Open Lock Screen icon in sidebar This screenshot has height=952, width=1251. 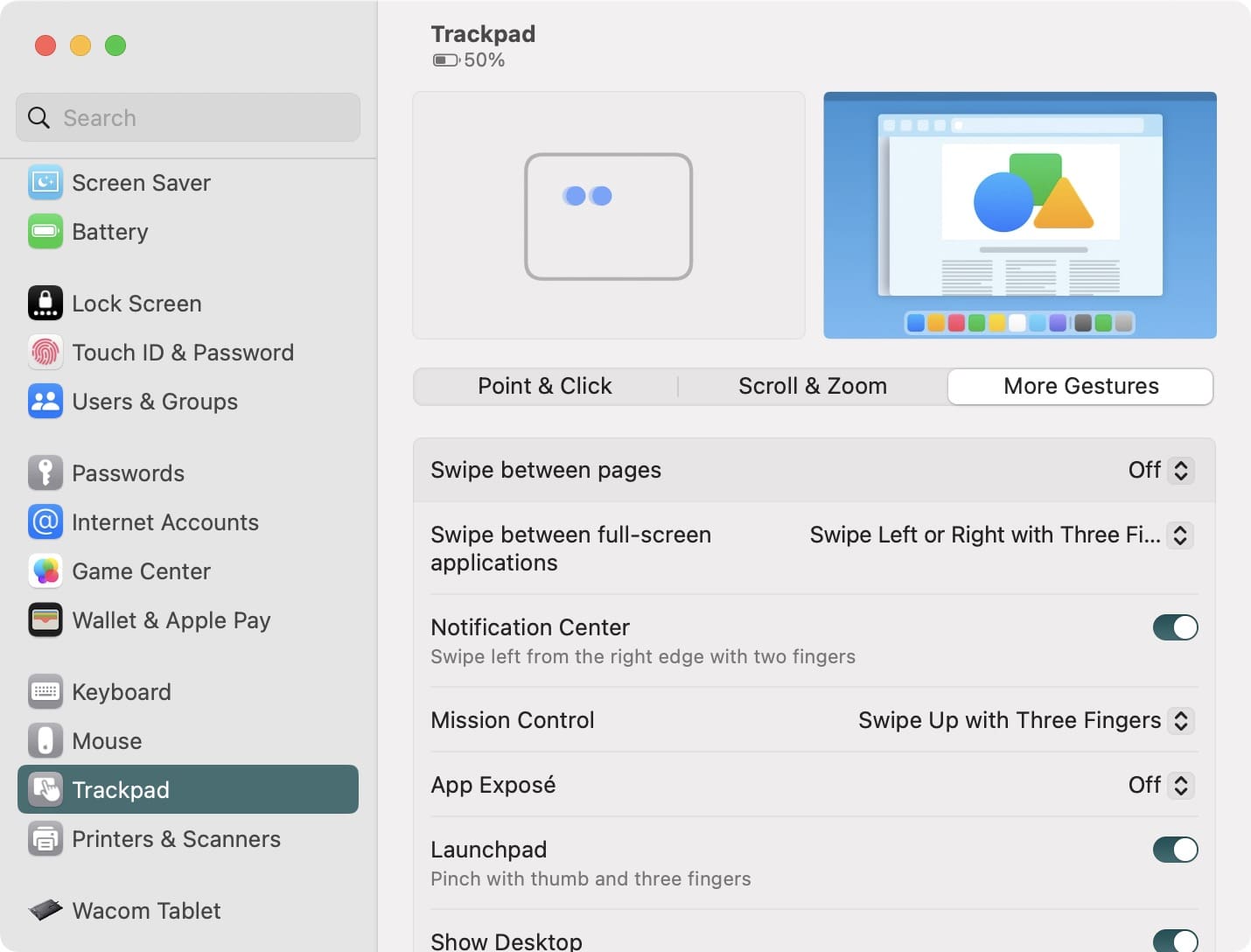(45, 303)
